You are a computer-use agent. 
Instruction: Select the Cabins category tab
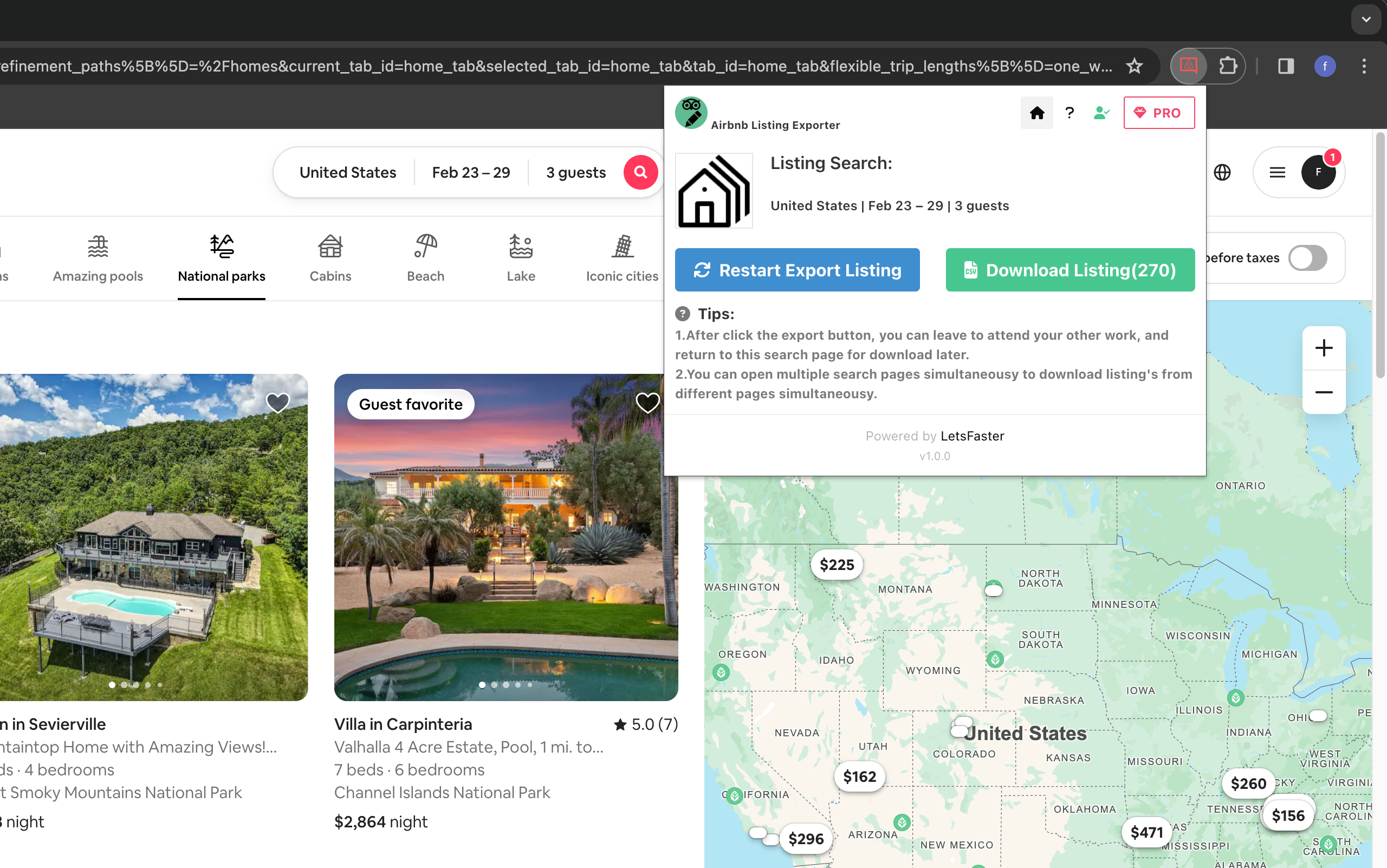(330, 258)
